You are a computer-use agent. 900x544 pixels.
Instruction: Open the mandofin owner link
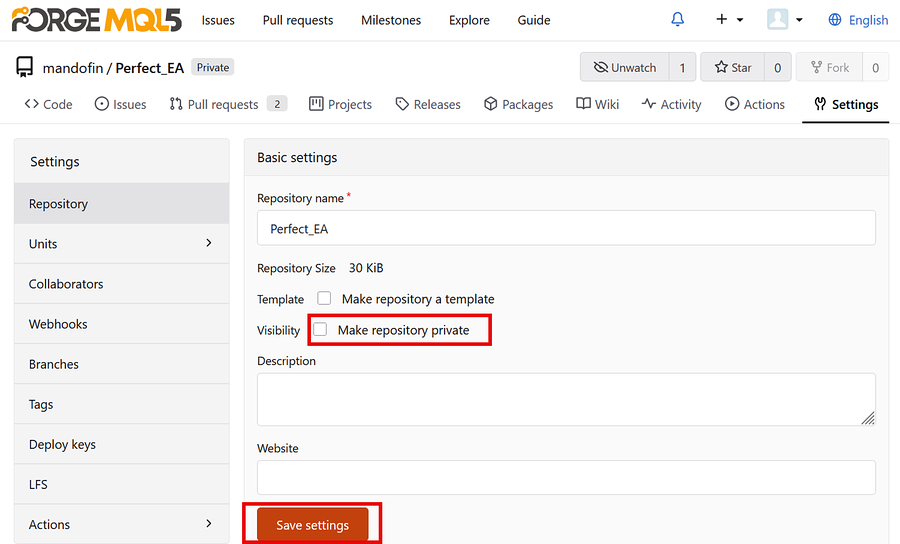72,68
